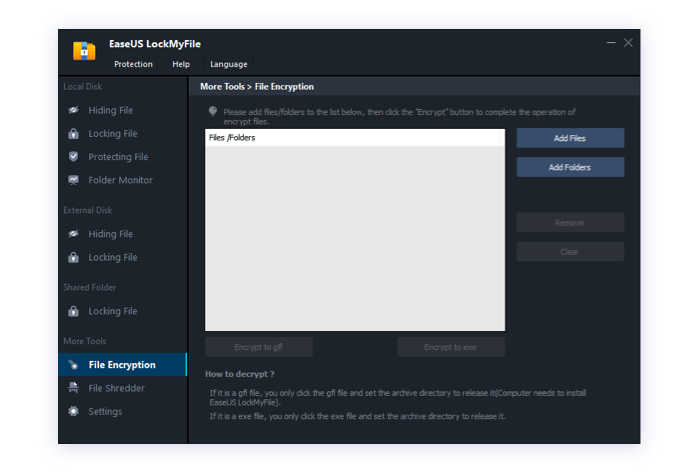Click the Protecting File shield icon
Screen dimensions: 699x473
tap(73, 157)
